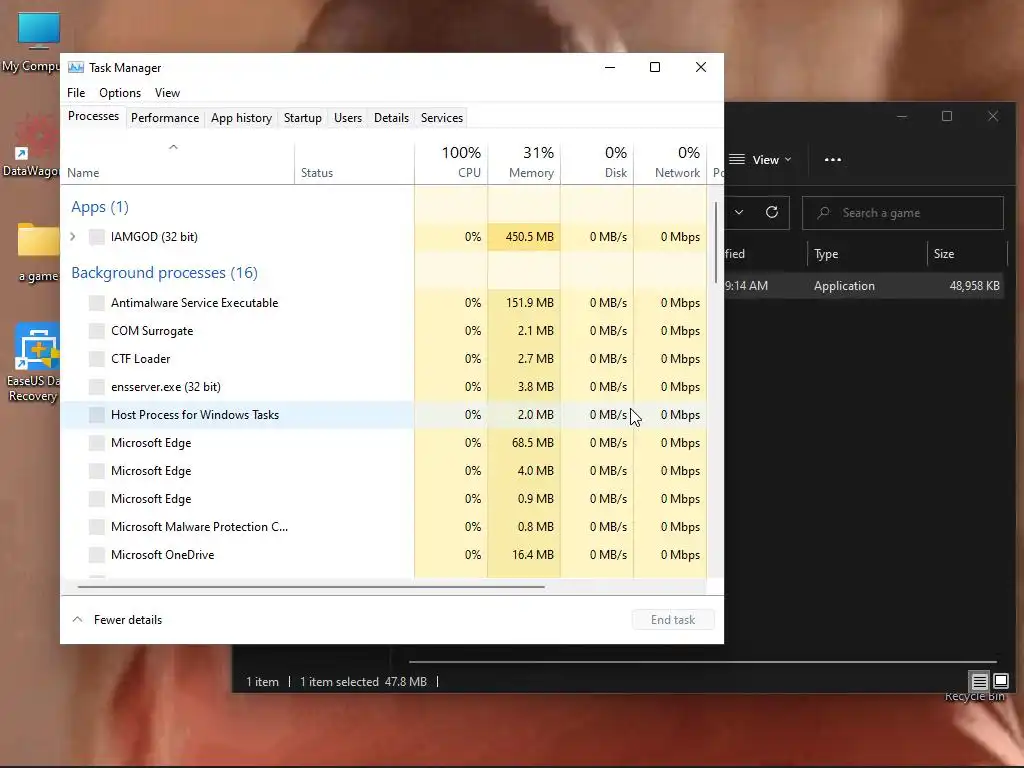Click the Task Manager title bar icon
The width and height of the screenshot is (1024, 768).
[x=76, y=67]
